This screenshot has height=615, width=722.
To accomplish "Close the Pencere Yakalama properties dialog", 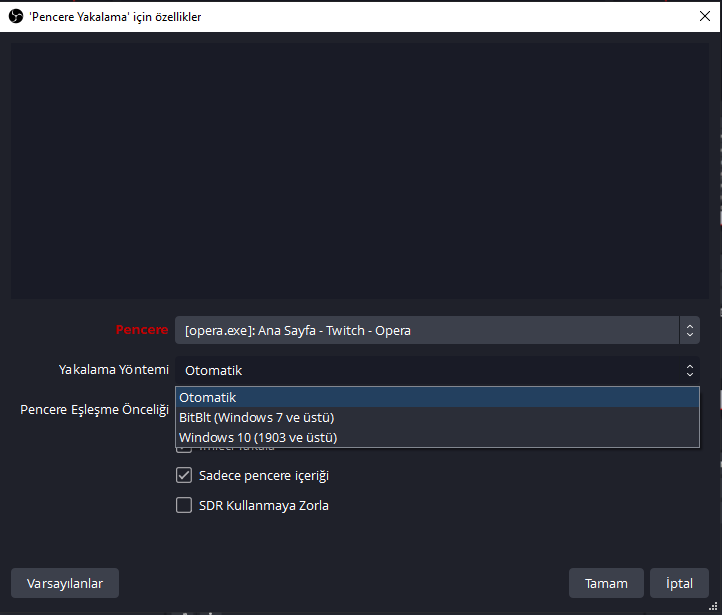I will [x=705, y=17].
